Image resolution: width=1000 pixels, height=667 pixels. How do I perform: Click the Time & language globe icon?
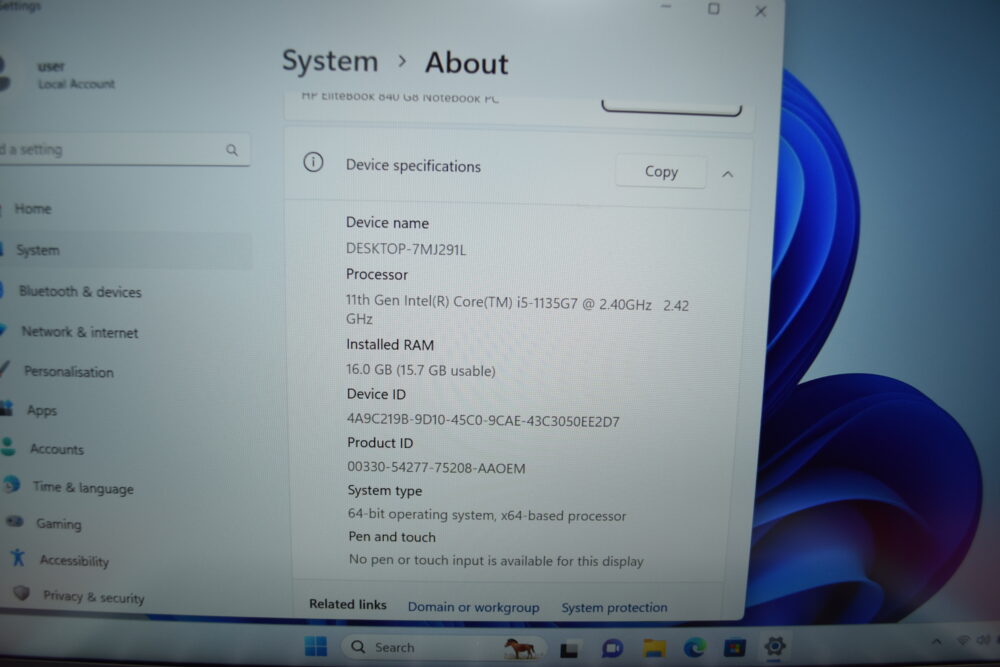pyautogui.click(x=11, y=485)
